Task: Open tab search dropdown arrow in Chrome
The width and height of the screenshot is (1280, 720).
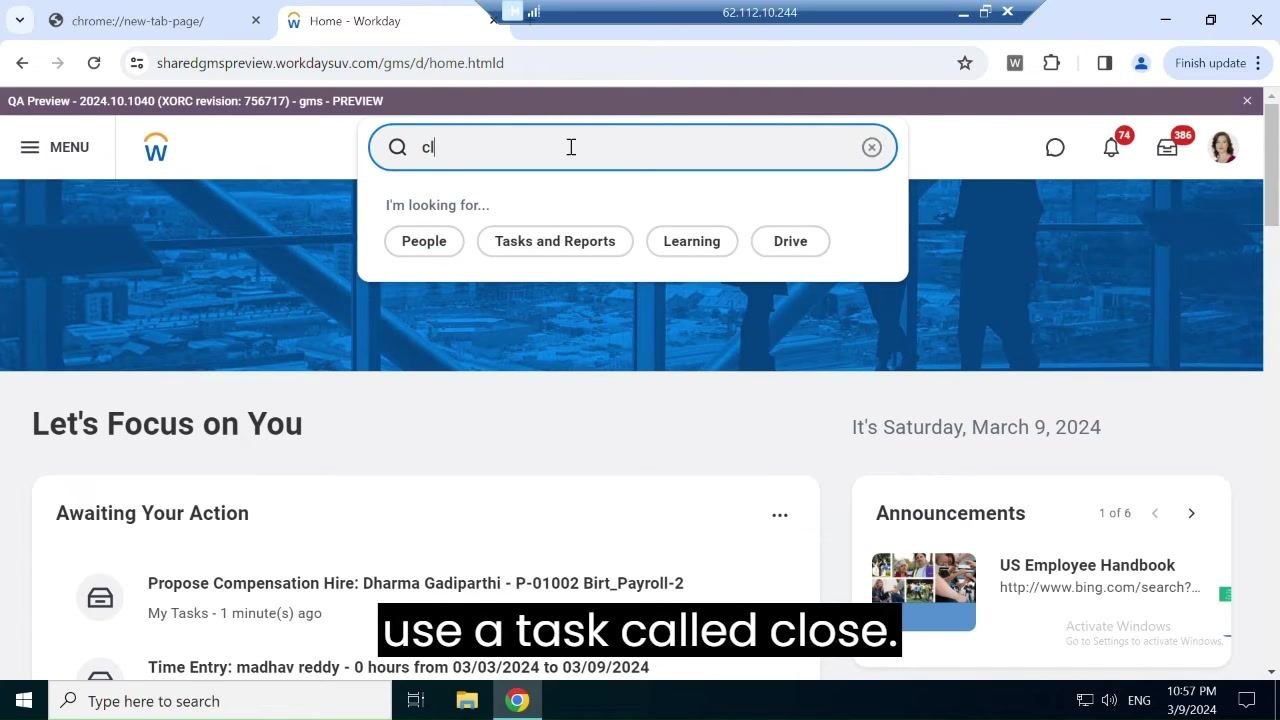Action: click(x=19, y=20)
